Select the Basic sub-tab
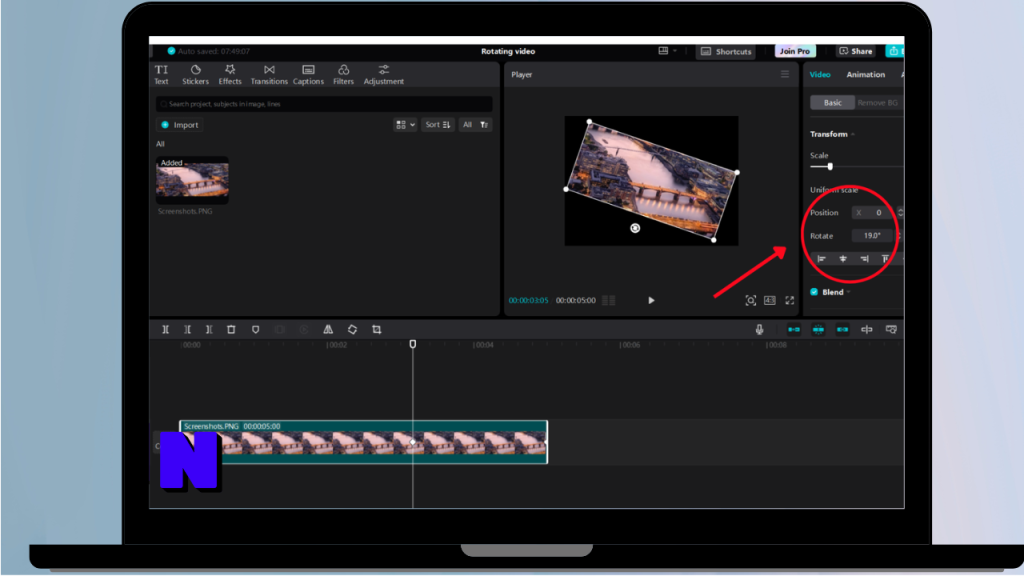 [x=833, y=103]
